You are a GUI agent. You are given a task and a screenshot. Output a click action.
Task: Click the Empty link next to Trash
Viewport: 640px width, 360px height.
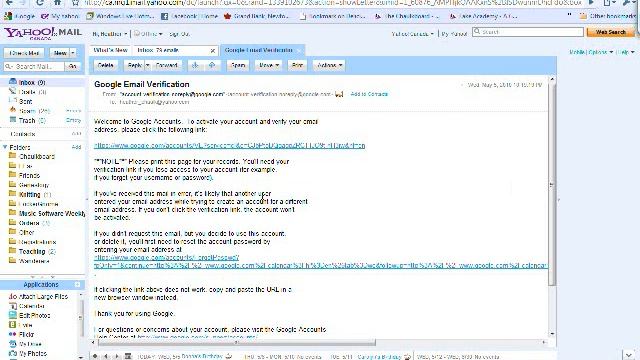73,120
